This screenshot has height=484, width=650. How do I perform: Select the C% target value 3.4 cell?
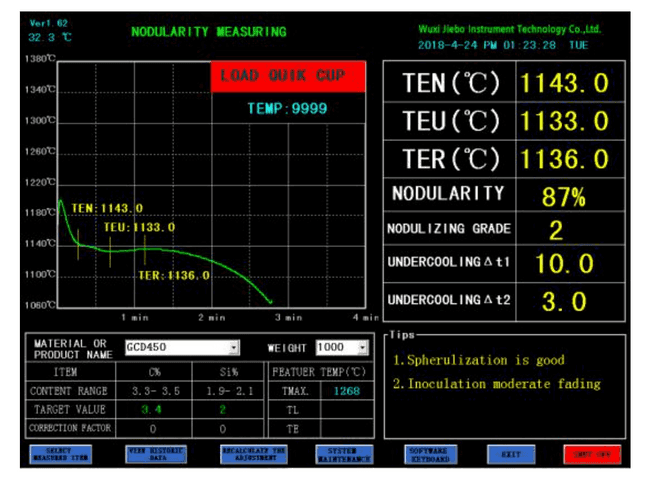tap(152, 409)
